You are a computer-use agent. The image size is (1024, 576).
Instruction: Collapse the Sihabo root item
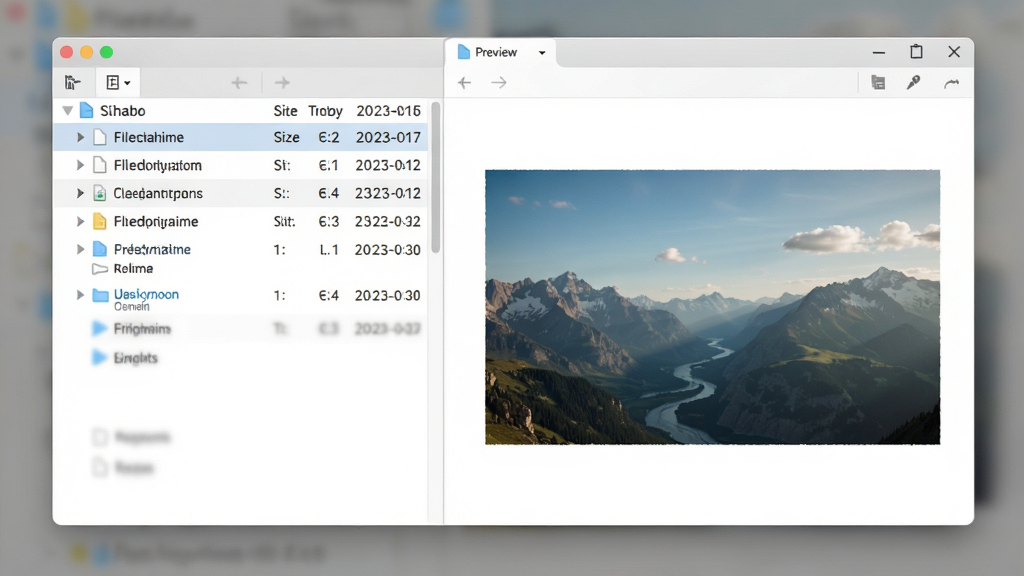pos(67,110)
